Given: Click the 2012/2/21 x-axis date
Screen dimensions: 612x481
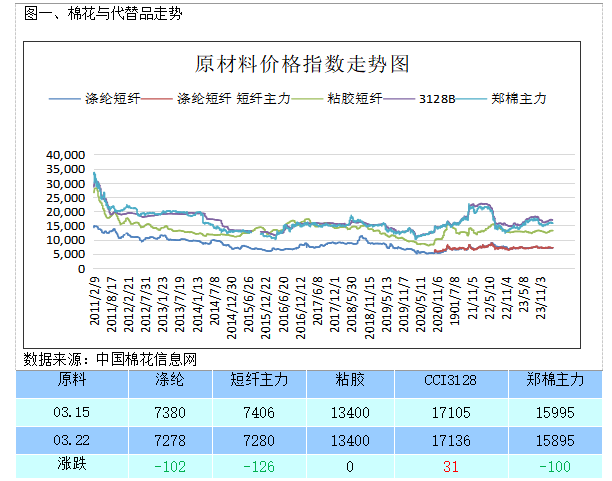Looking at the screenshot, I should coord(129,305).
